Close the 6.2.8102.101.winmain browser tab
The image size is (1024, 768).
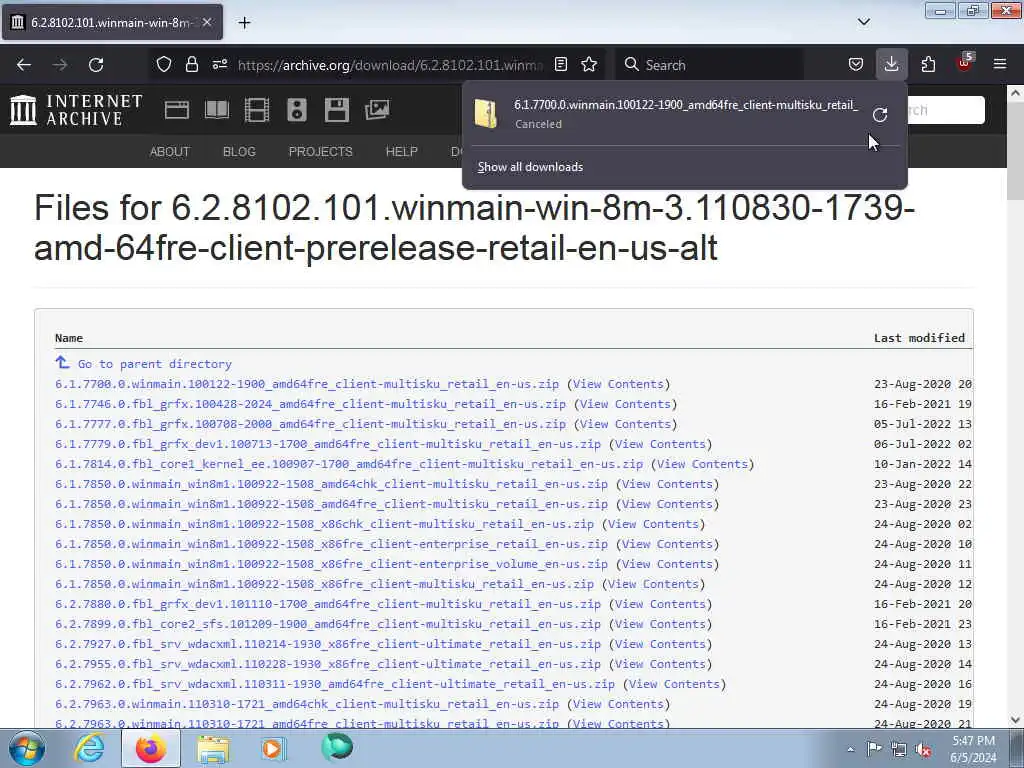206,22
